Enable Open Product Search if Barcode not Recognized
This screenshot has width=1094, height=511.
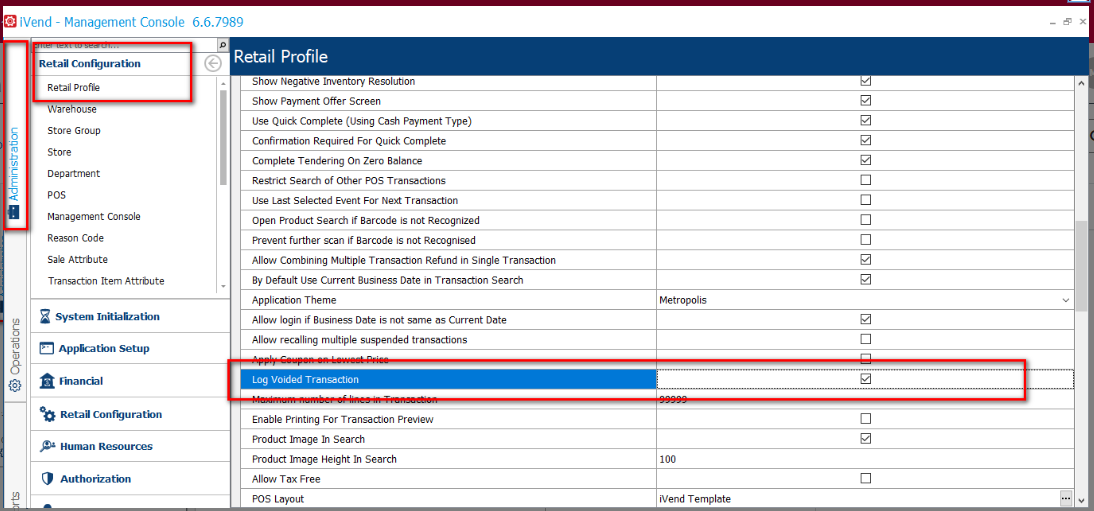866,220
